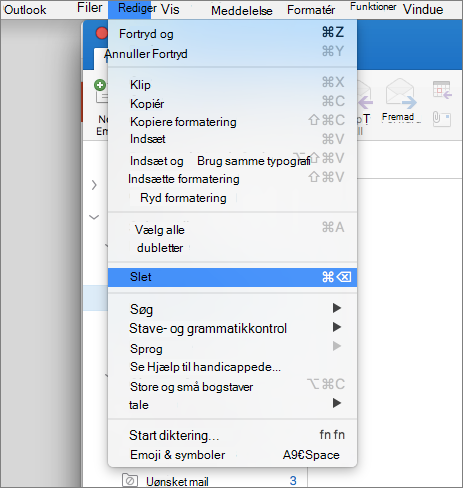The height and width of the screenshot is (488, 463).
Task: Click Slet highlighted menu item
Action: tap(232, 277)
